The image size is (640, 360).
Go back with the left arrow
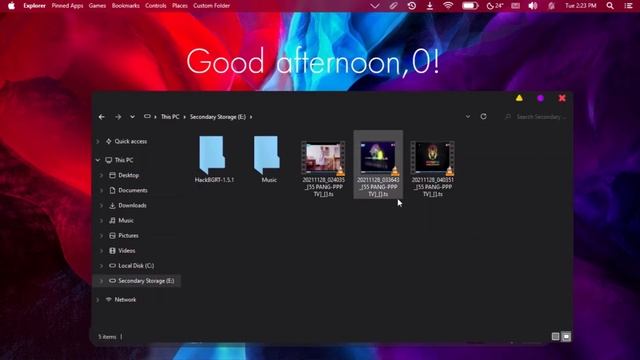[x=102, y=117]
